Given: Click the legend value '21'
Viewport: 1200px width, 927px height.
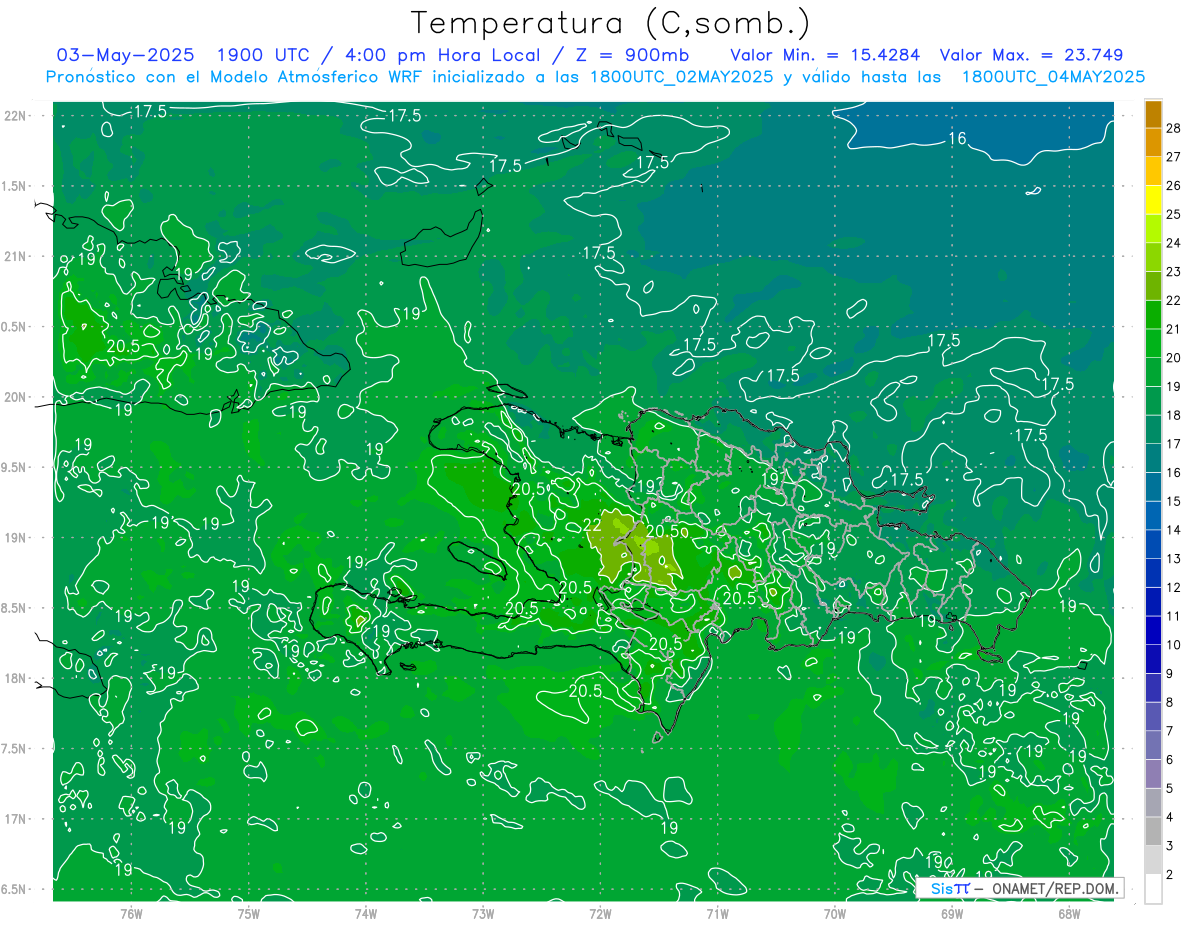Looking at the screenshot, I should pos(1173,329).
